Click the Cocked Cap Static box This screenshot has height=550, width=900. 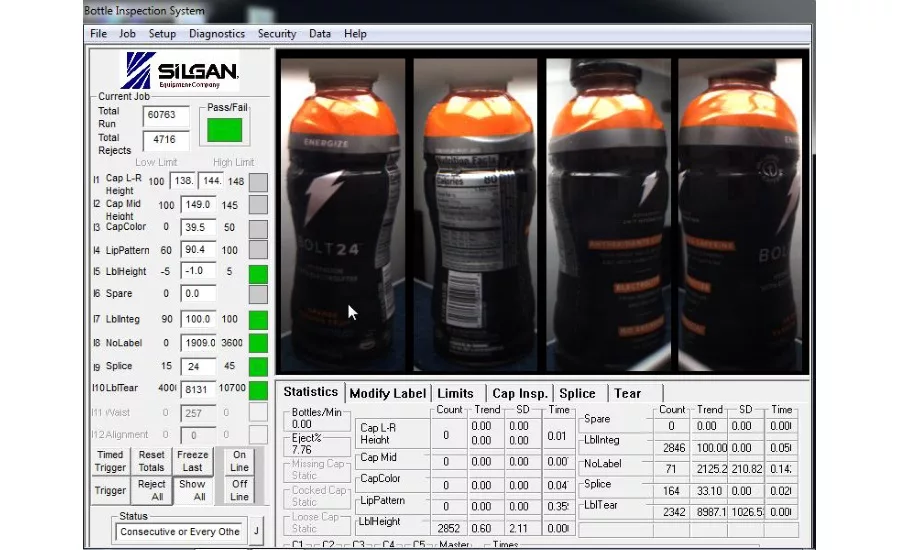pos(317,496)
